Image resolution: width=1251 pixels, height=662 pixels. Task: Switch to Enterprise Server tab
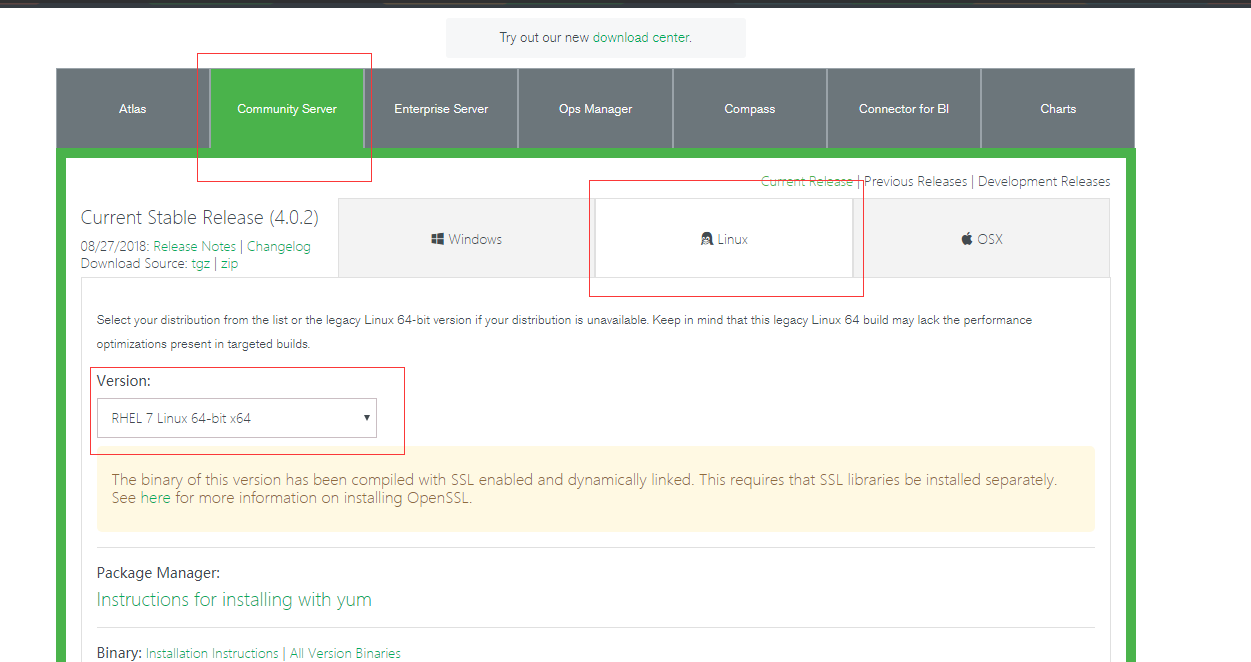(x=441, y=109)
